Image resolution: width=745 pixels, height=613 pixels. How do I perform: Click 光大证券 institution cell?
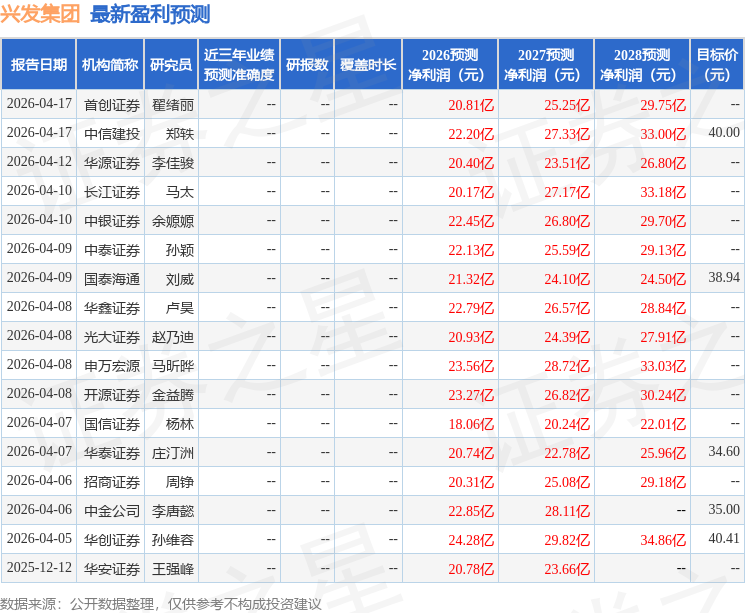coord(112,337)
